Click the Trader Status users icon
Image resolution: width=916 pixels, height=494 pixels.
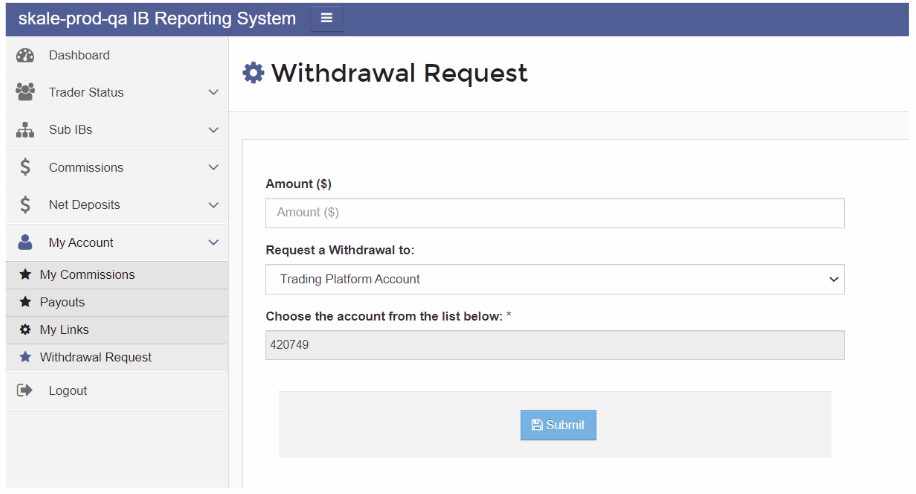click(26, 92)
